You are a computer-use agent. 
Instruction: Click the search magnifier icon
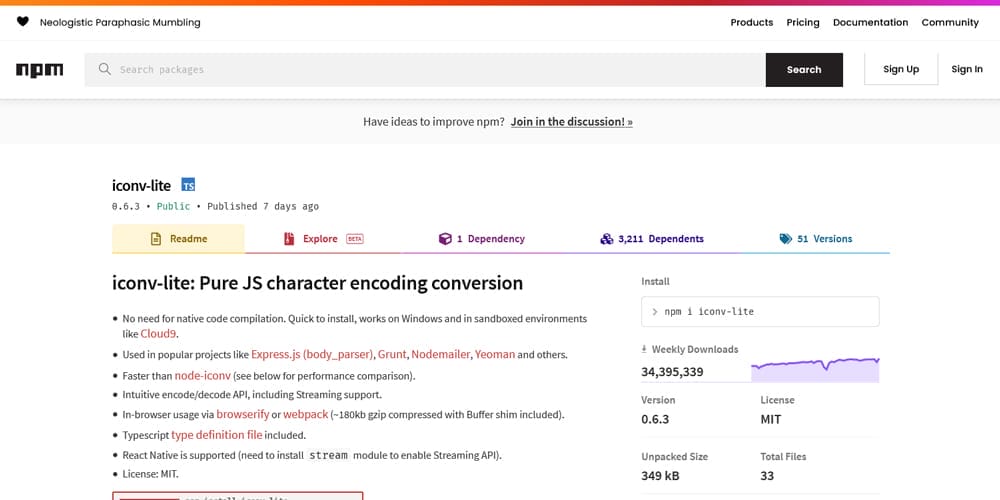point(105,69)
